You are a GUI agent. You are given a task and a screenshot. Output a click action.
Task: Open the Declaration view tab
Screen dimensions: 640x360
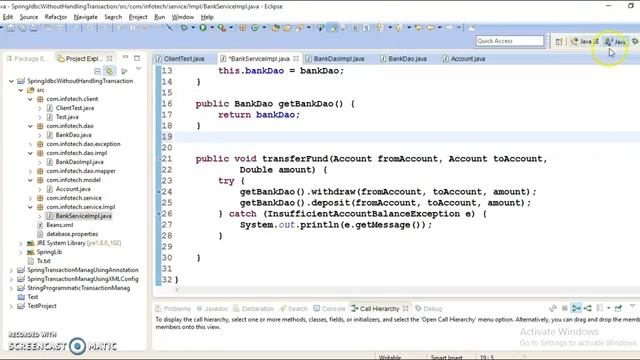pos(253,309)
